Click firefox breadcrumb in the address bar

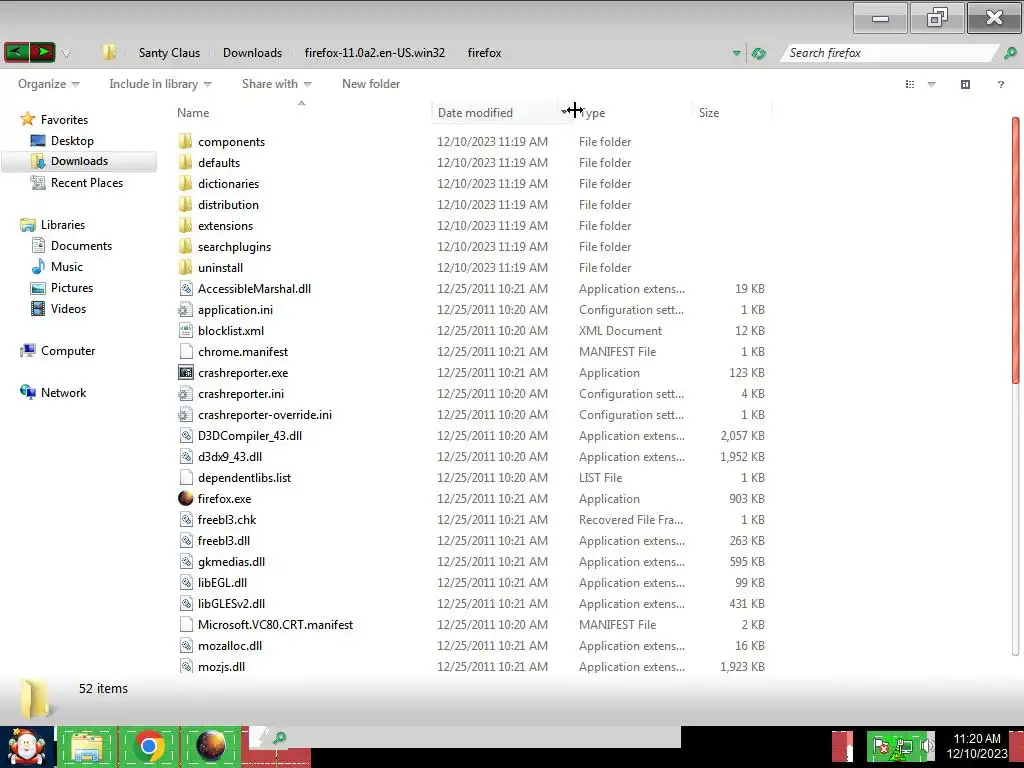[x=484, y=53]
